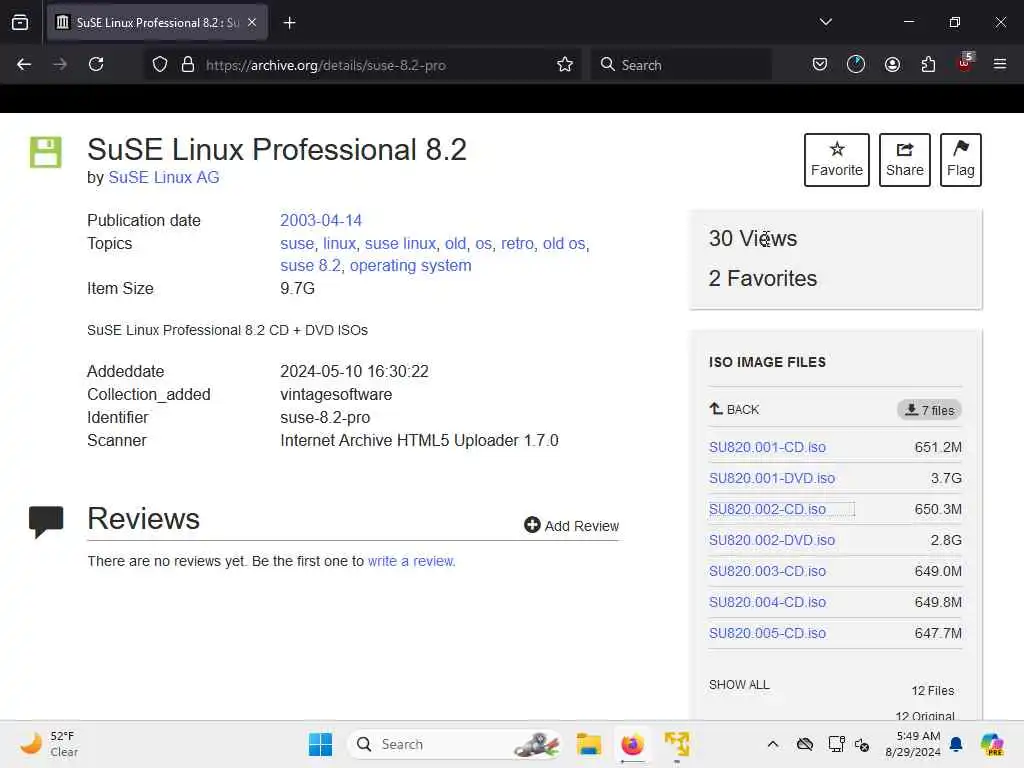Click 'write a review' link

click(410, 561)
